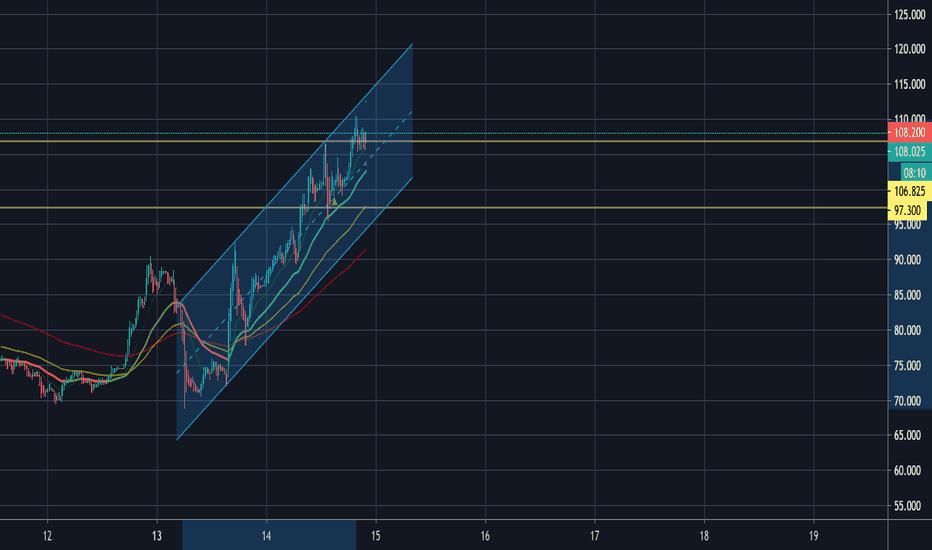Image resolution: width=932 pixels, height=550 pixels.
Task: Click date 17 on the time axis
Action: coord(594,536)
